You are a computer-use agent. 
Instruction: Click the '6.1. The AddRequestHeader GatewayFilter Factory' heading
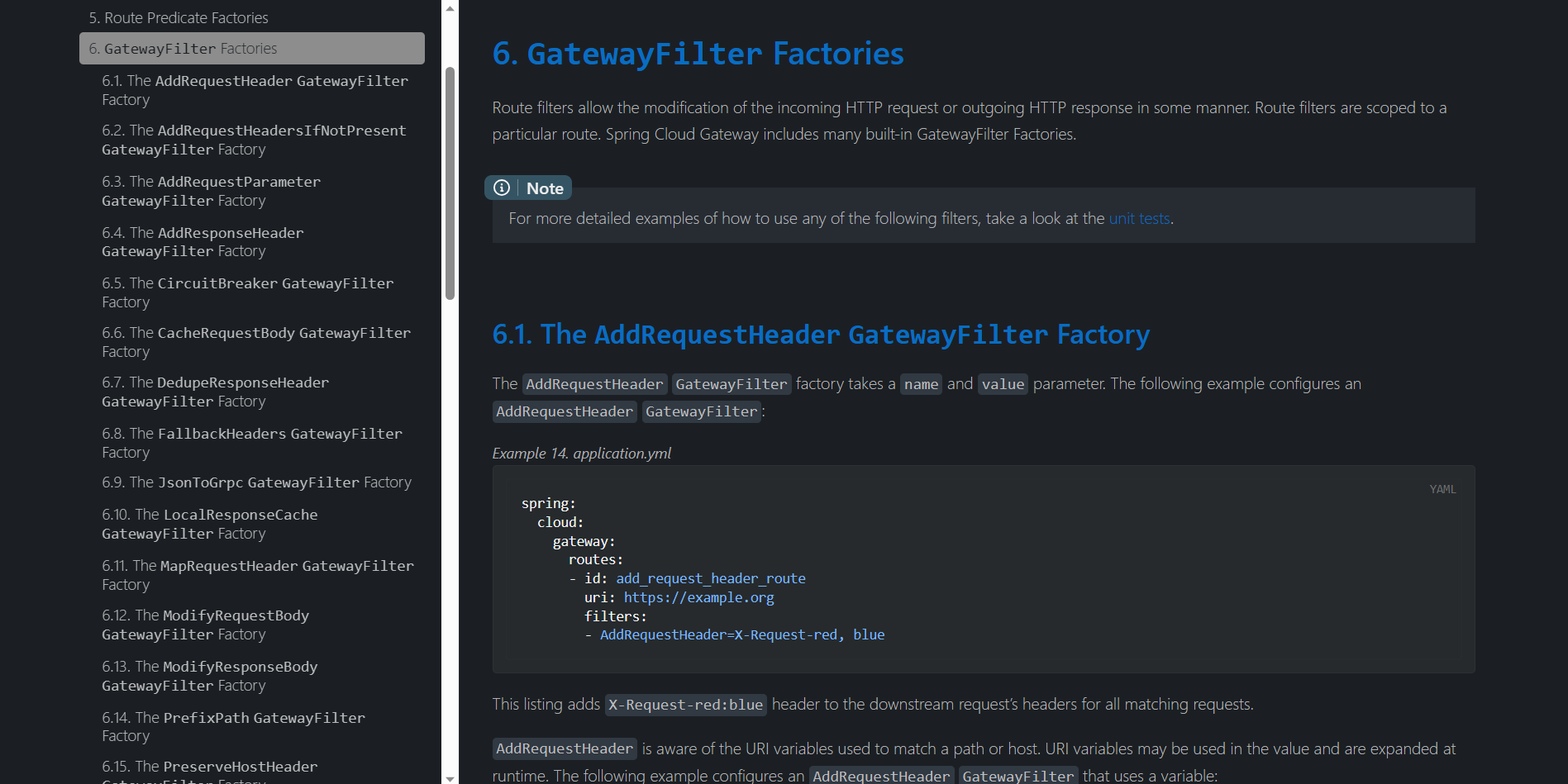pyautogui.click(x=821, y=335)
